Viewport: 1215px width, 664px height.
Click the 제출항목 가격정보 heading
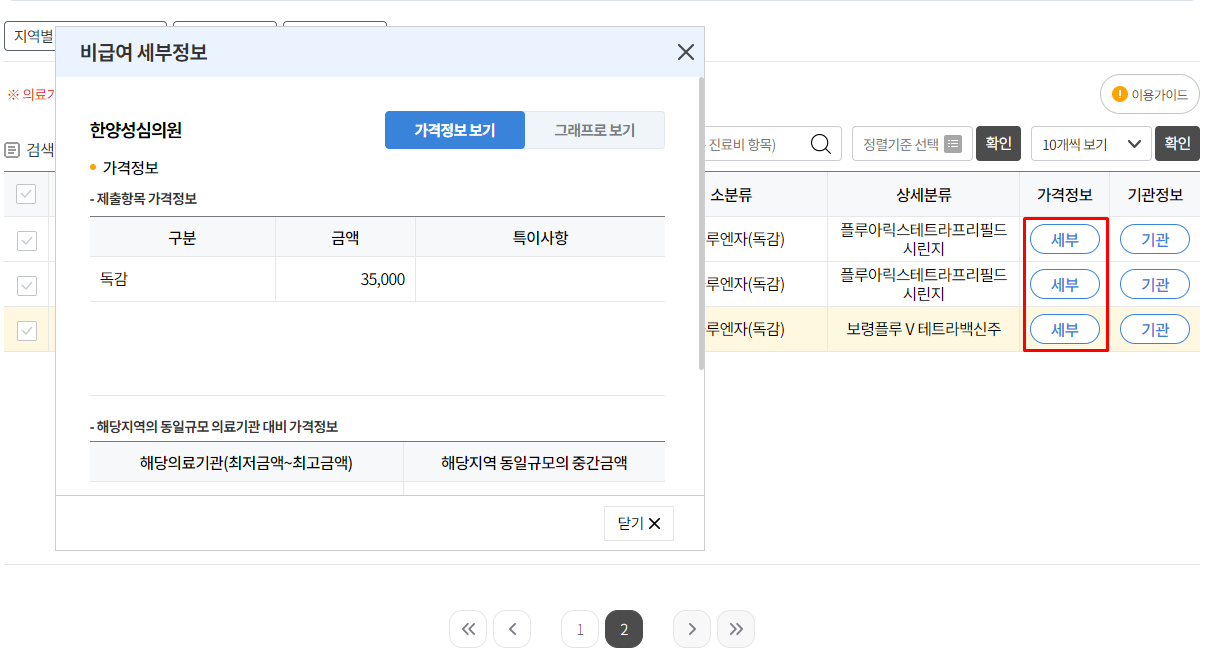(143, 198)
